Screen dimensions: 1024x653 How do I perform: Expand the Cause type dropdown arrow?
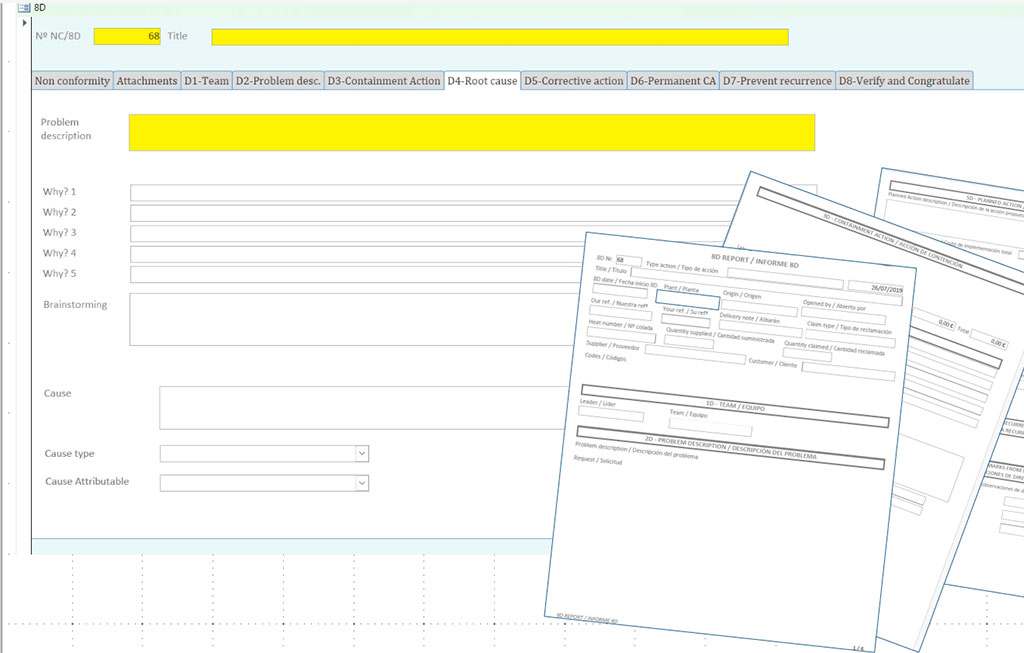coord(362,454)
